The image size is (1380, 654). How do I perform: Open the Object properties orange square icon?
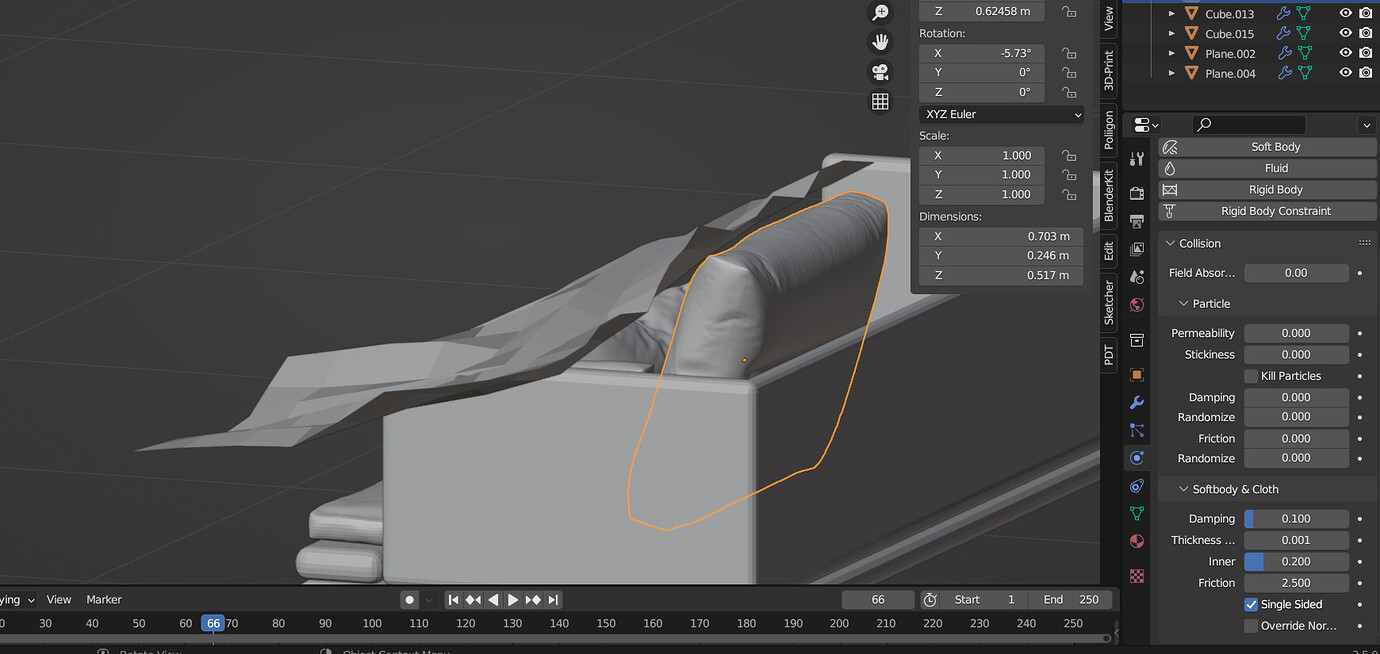coord(1136,374)
